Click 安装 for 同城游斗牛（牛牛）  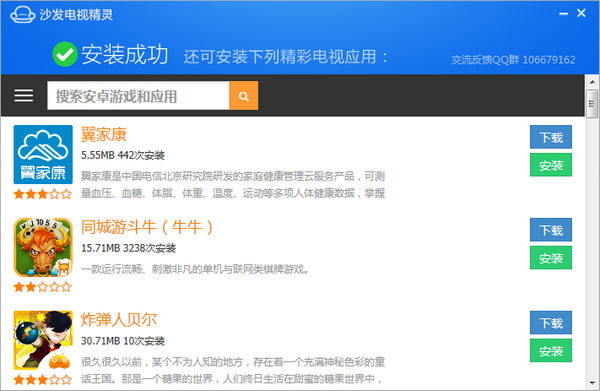point(551,258)
